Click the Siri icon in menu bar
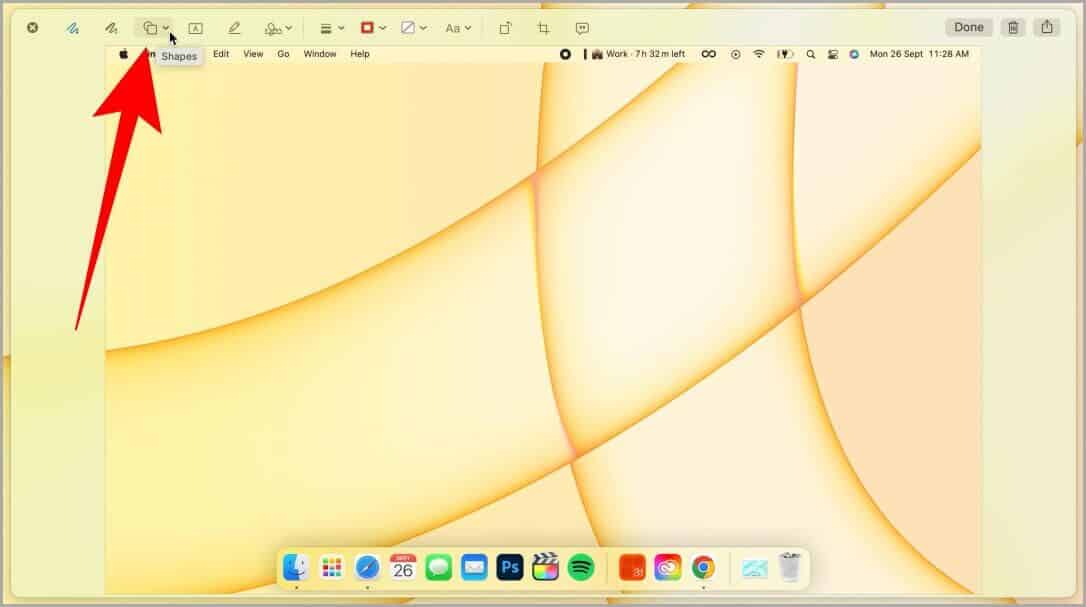The width and height of the screenshot is (1086, 607). click(x=854, y=54)
